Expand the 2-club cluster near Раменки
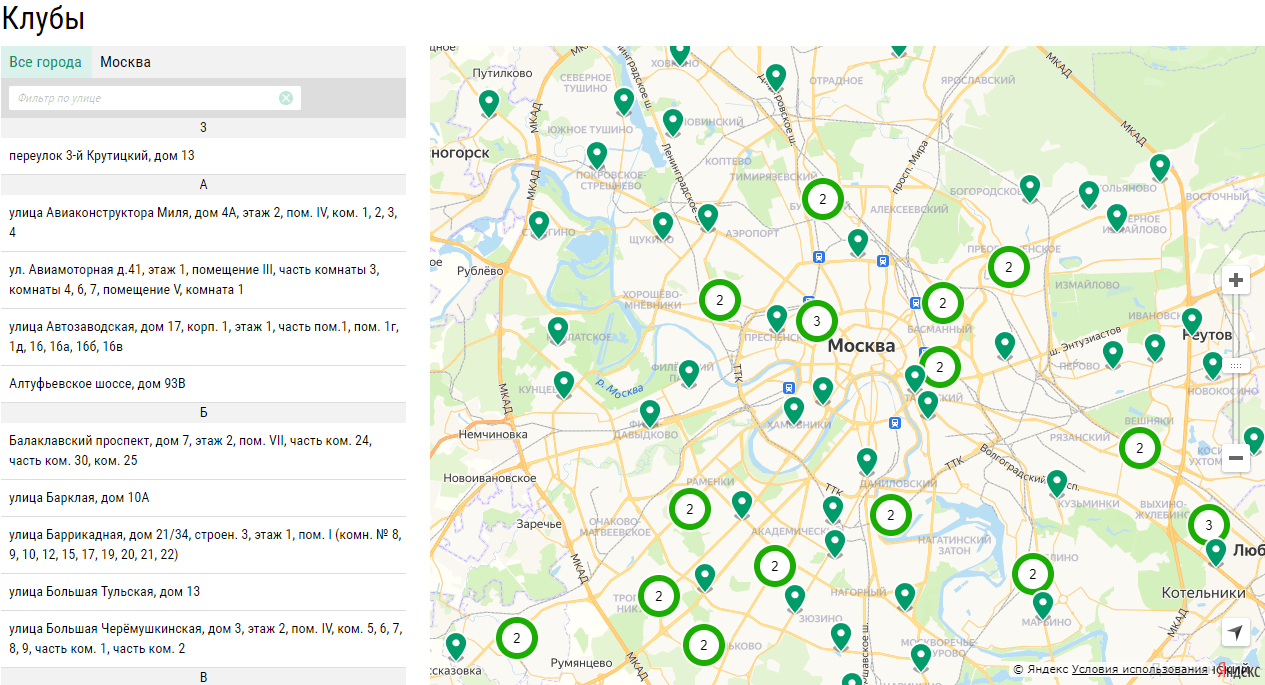This screenshot has width=1265, height=685. click(689, 509)
